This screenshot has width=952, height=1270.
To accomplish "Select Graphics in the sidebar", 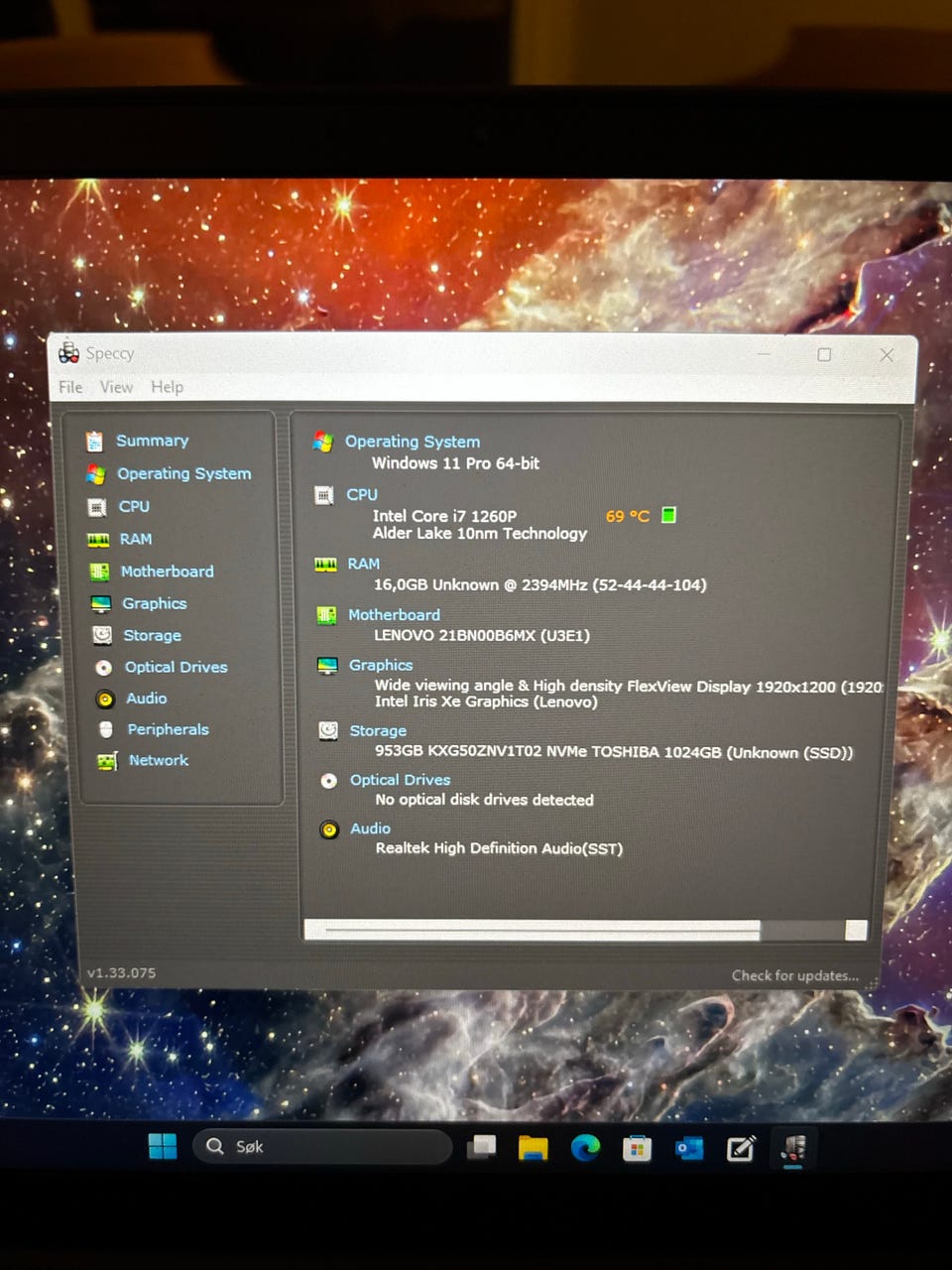I will tap(154, 603).
